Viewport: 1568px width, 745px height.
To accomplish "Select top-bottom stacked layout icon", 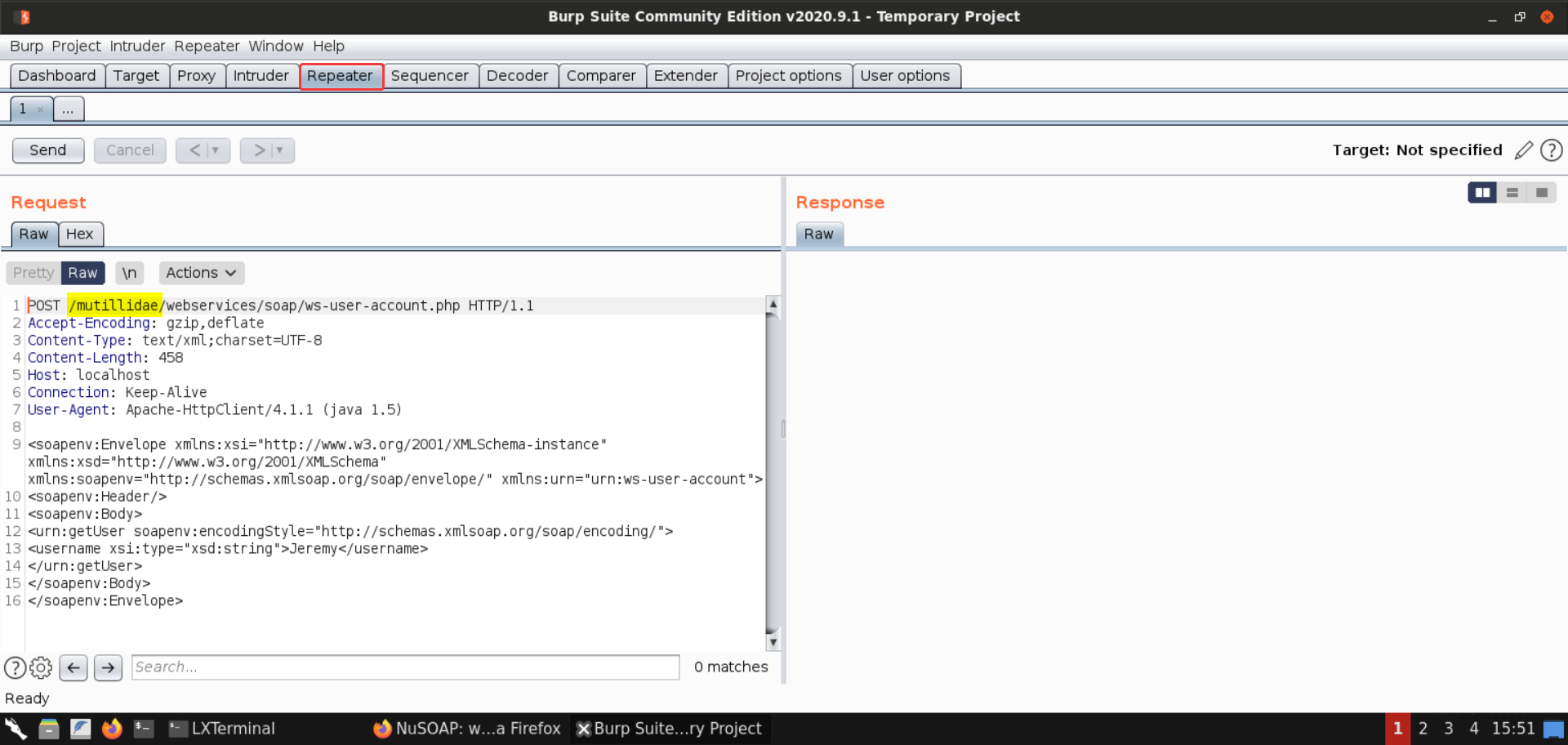I will tap(1512, 193).
